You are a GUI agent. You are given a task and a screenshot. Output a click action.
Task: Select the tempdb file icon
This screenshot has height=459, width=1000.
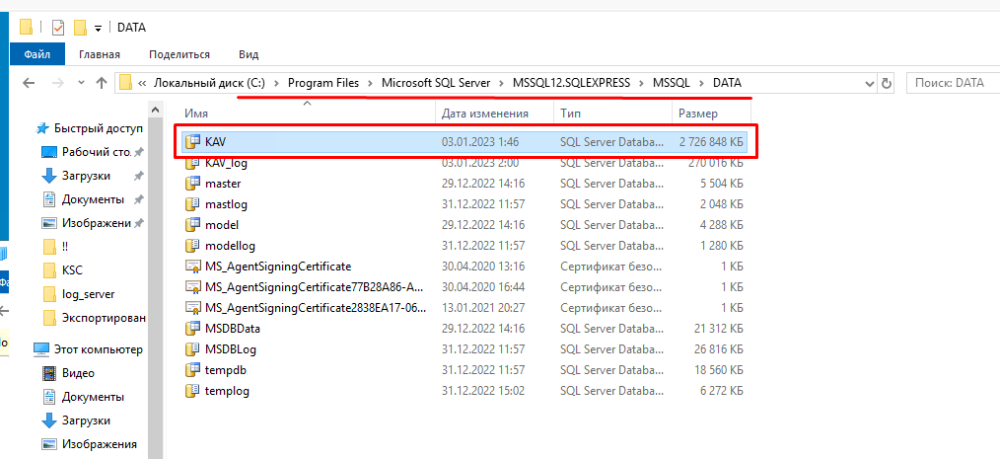(x=193, y=370)
